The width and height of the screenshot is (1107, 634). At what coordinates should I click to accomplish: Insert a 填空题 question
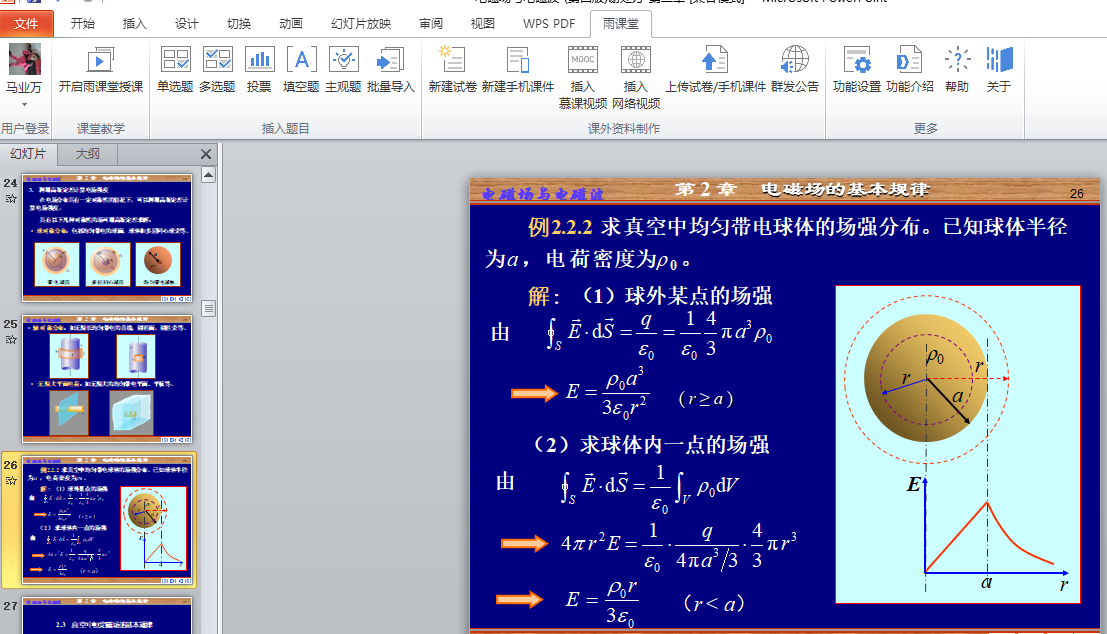301,68
